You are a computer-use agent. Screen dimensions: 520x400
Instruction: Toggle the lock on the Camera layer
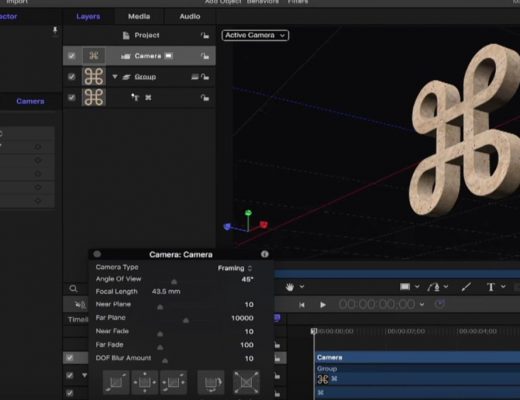click(x=205, y=56)
